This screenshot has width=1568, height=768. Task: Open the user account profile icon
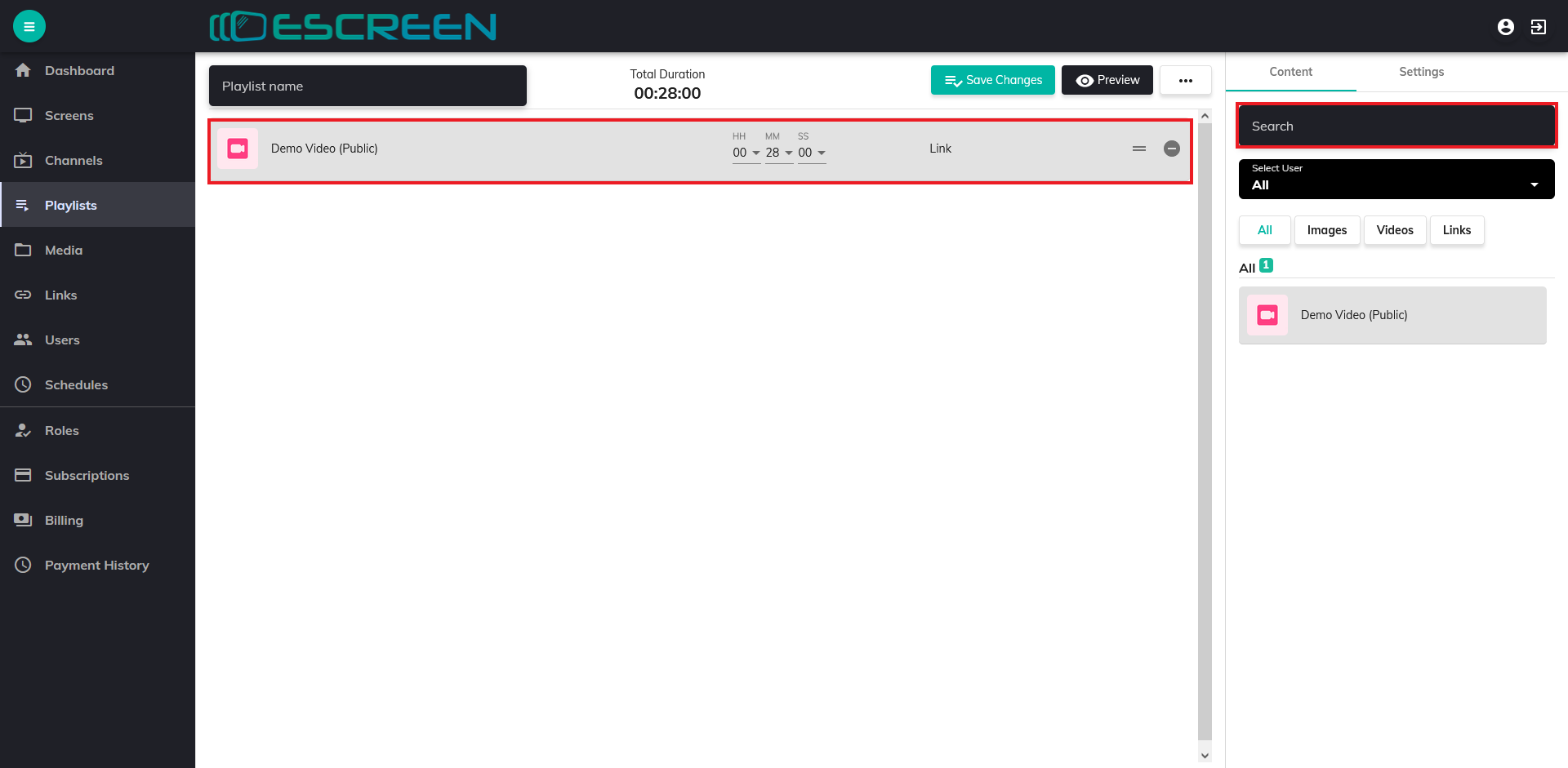pyautogui.click(x=1505, y=27)
